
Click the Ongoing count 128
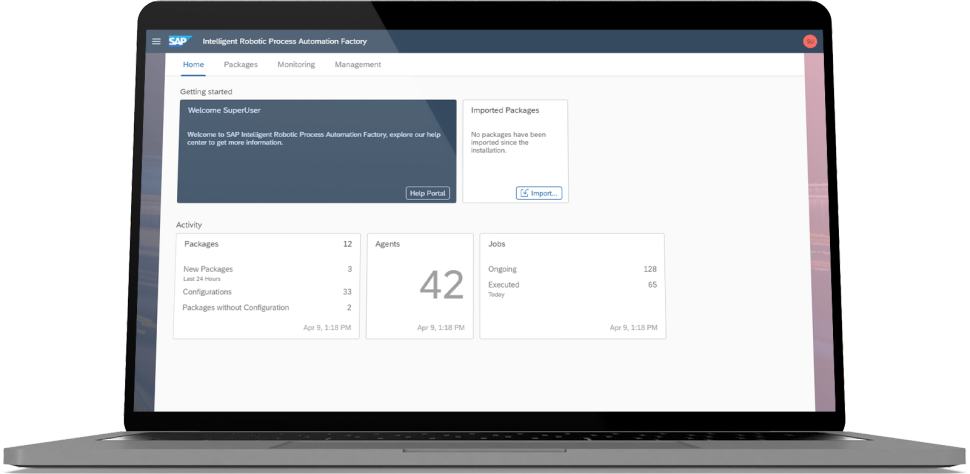pos(650,269)
